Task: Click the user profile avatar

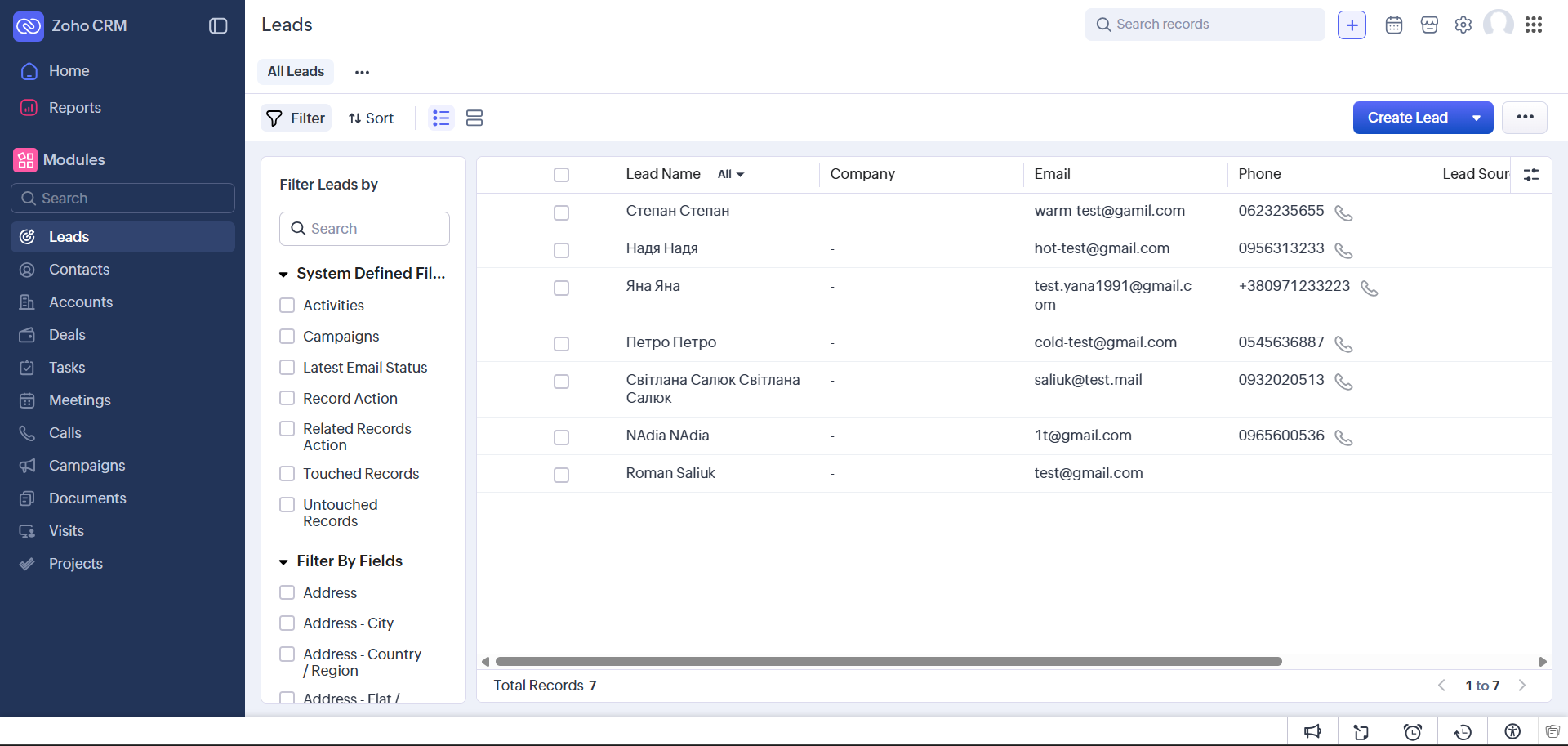Action: 1499,24
